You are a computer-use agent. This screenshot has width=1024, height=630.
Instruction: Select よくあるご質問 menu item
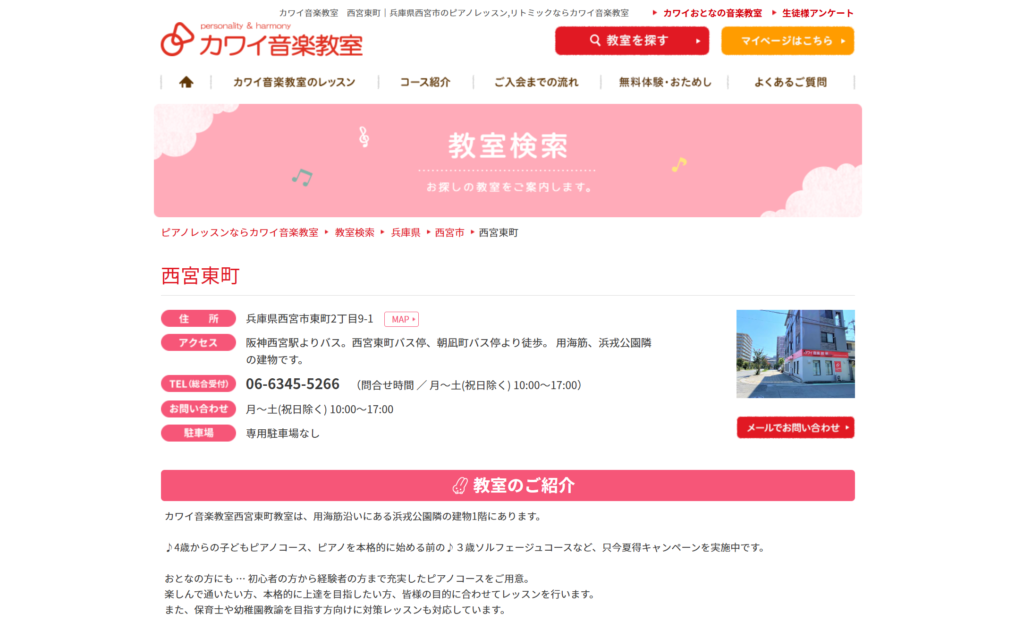coord(790,82)
